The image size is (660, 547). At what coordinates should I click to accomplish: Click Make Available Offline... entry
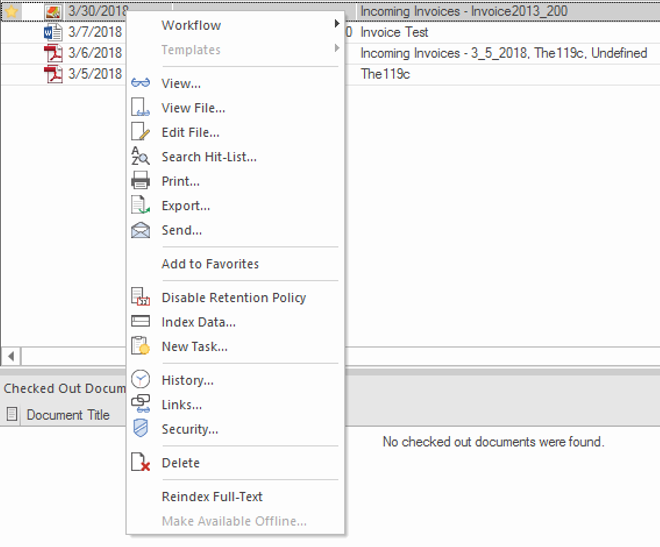click(235, 520)
